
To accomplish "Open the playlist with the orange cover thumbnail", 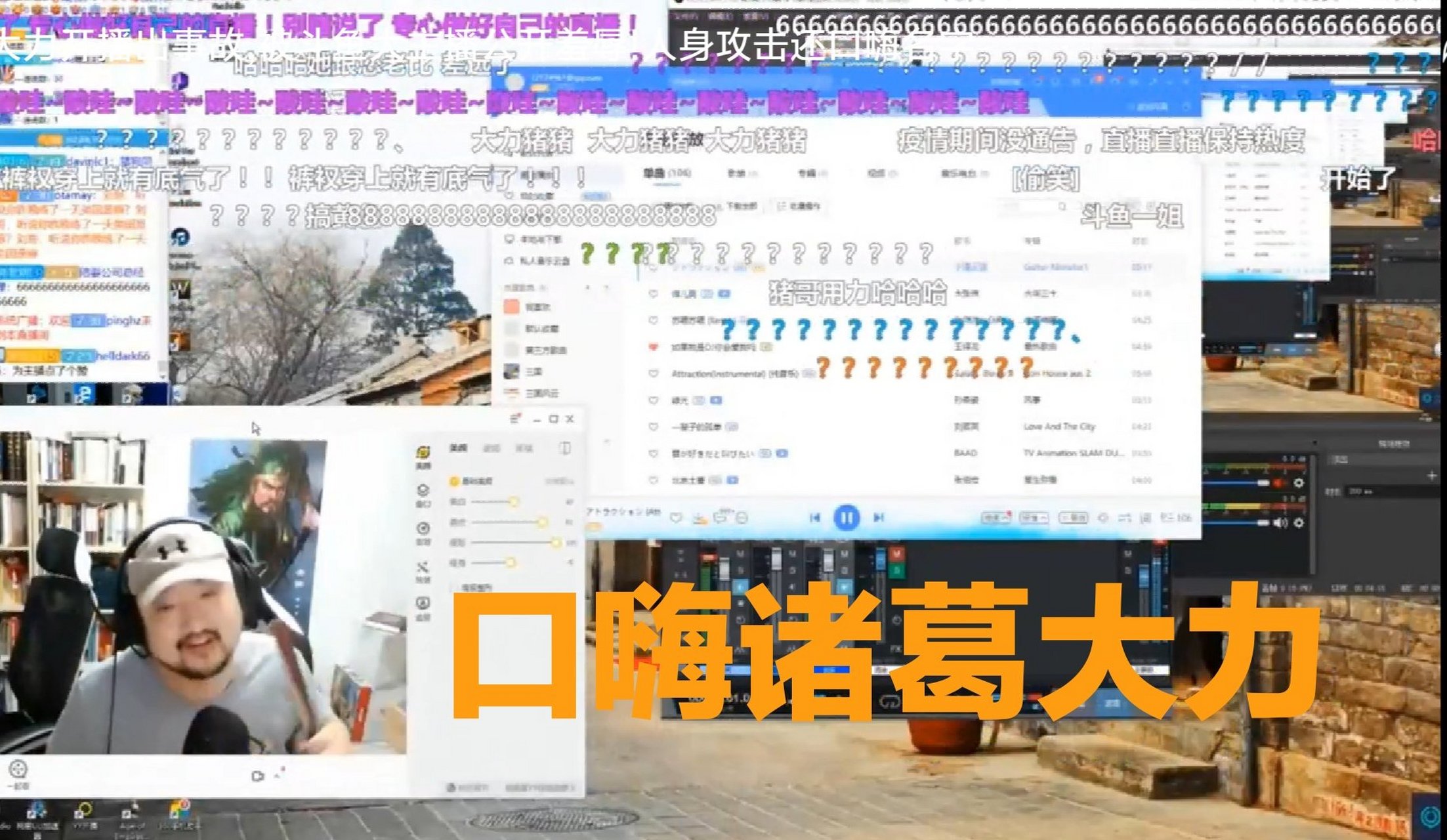I will coord(528,306).
